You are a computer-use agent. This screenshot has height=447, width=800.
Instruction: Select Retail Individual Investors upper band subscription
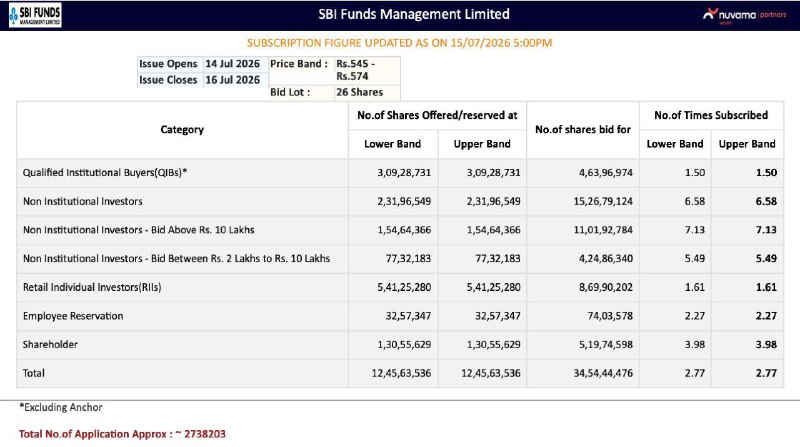tap(766, 287)
